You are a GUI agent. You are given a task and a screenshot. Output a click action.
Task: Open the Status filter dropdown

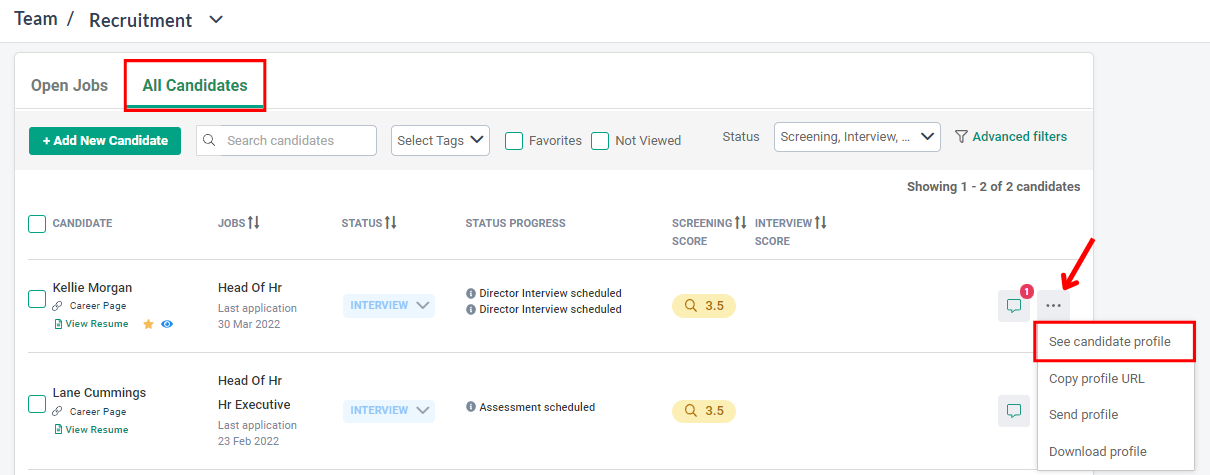857,137
